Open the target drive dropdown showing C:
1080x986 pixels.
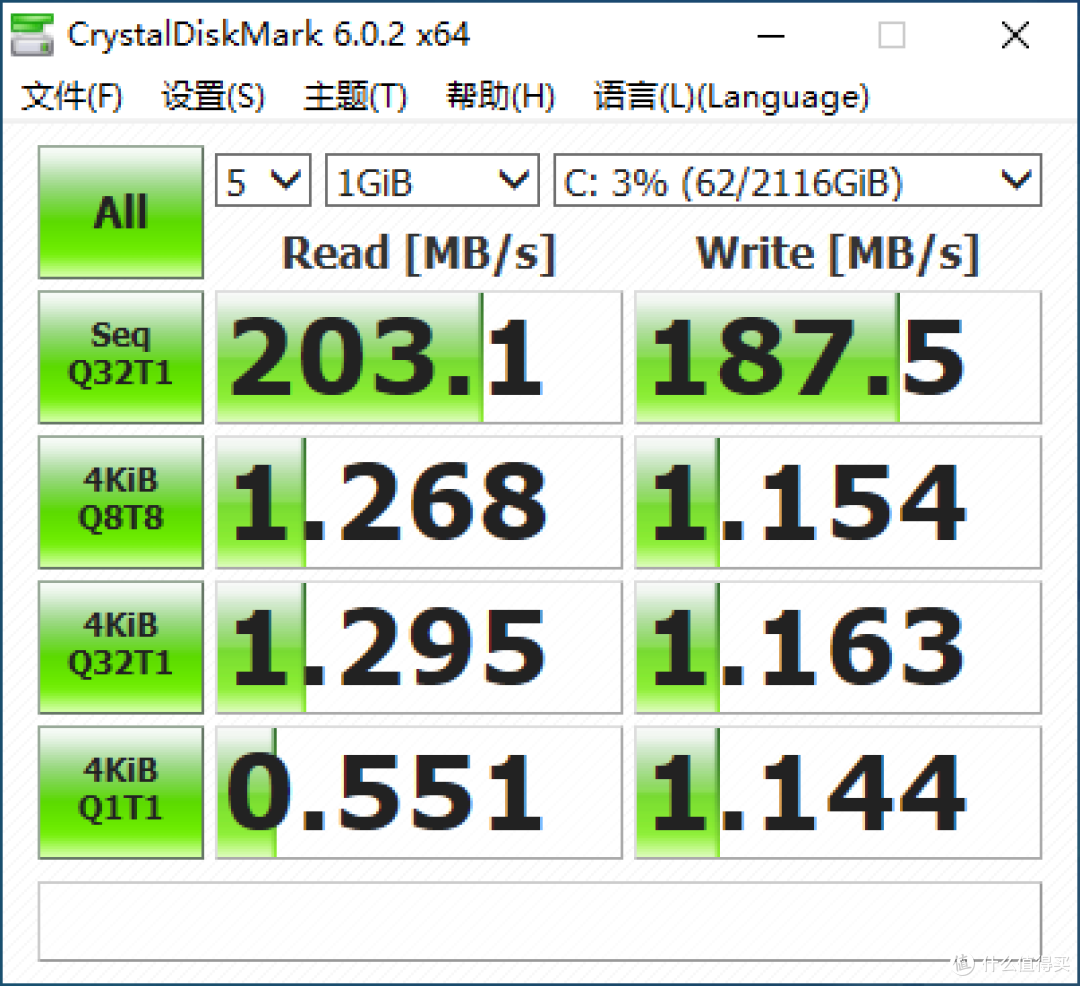pyautogui.click(x=795, y=180)
